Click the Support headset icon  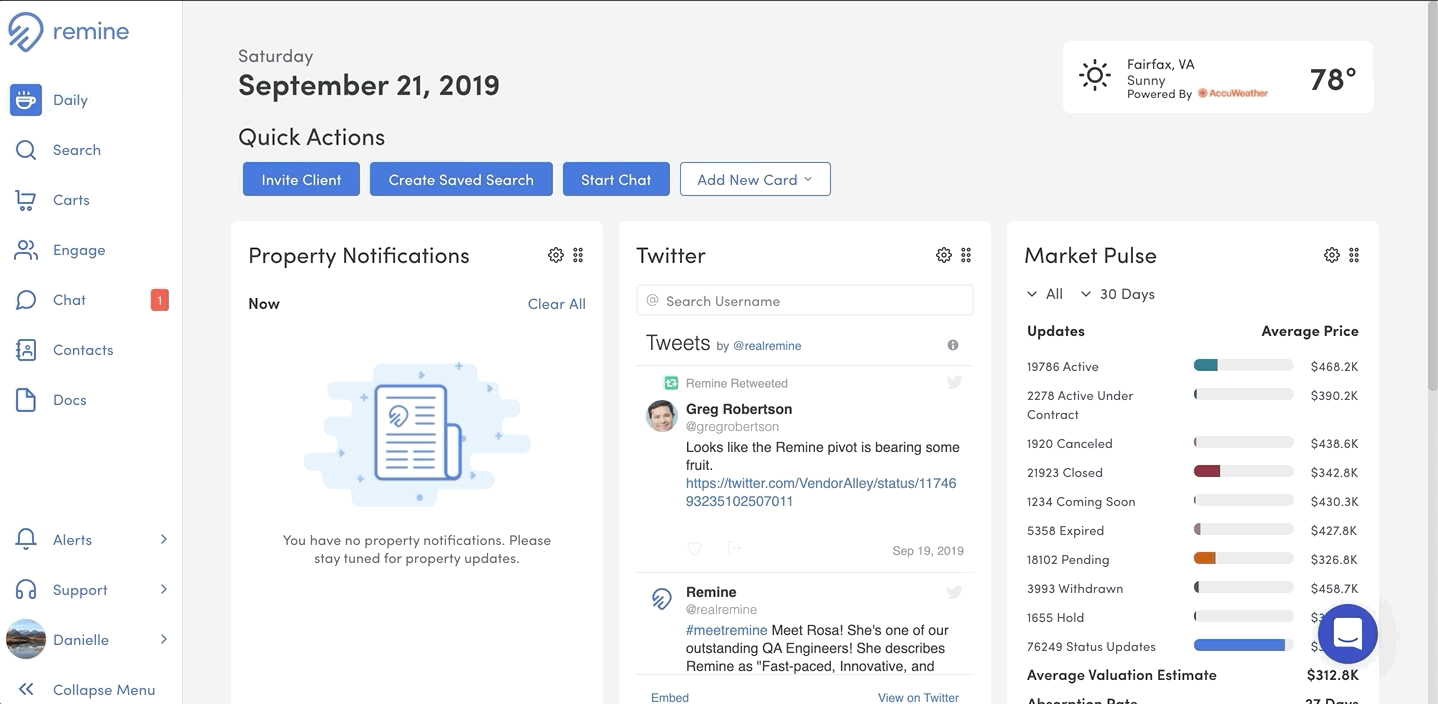point(26,590)
